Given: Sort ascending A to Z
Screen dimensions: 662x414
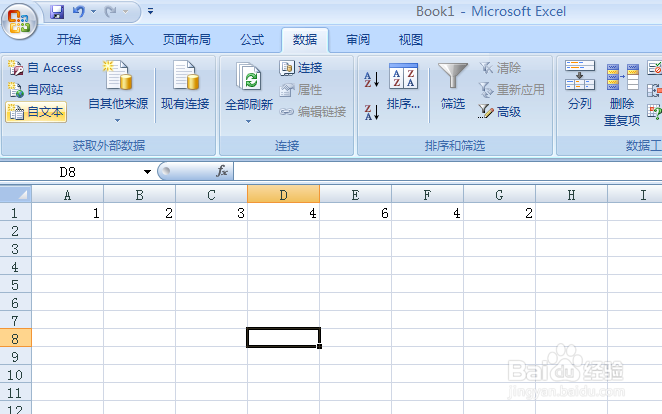Looking at the screenshot, I should coord(372,79).
